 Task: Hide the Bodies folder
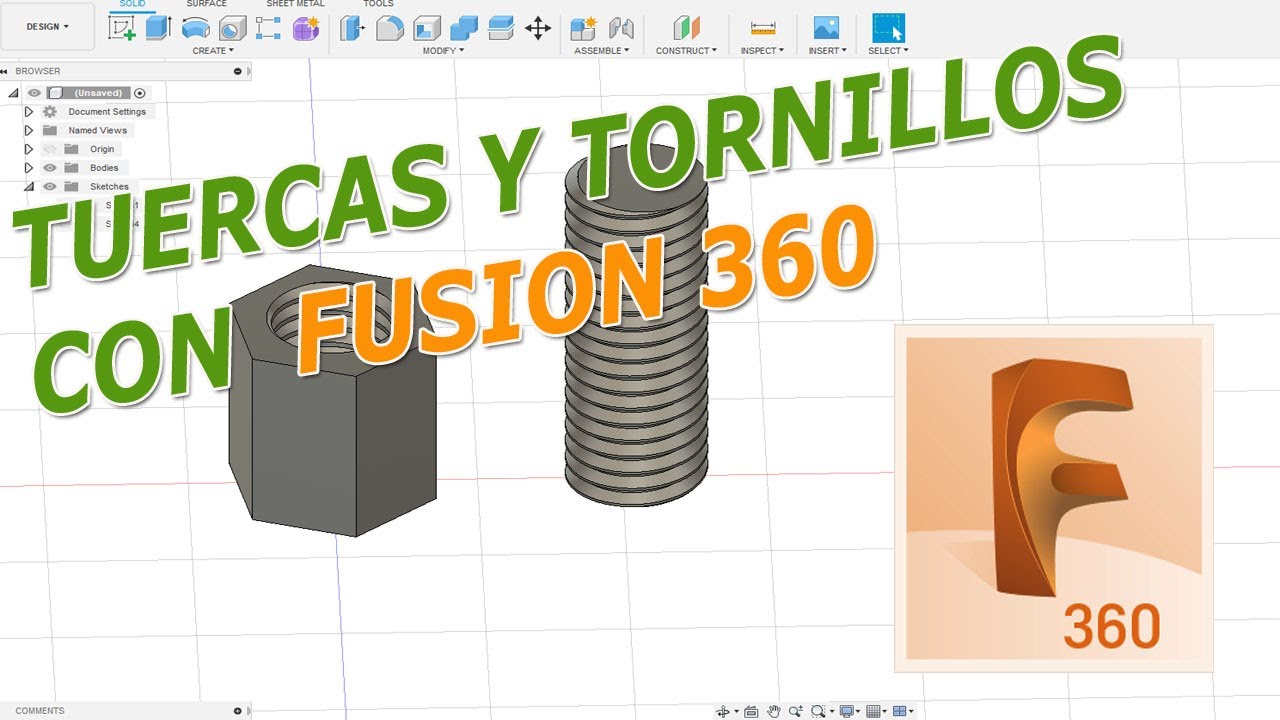click(49, 168)
